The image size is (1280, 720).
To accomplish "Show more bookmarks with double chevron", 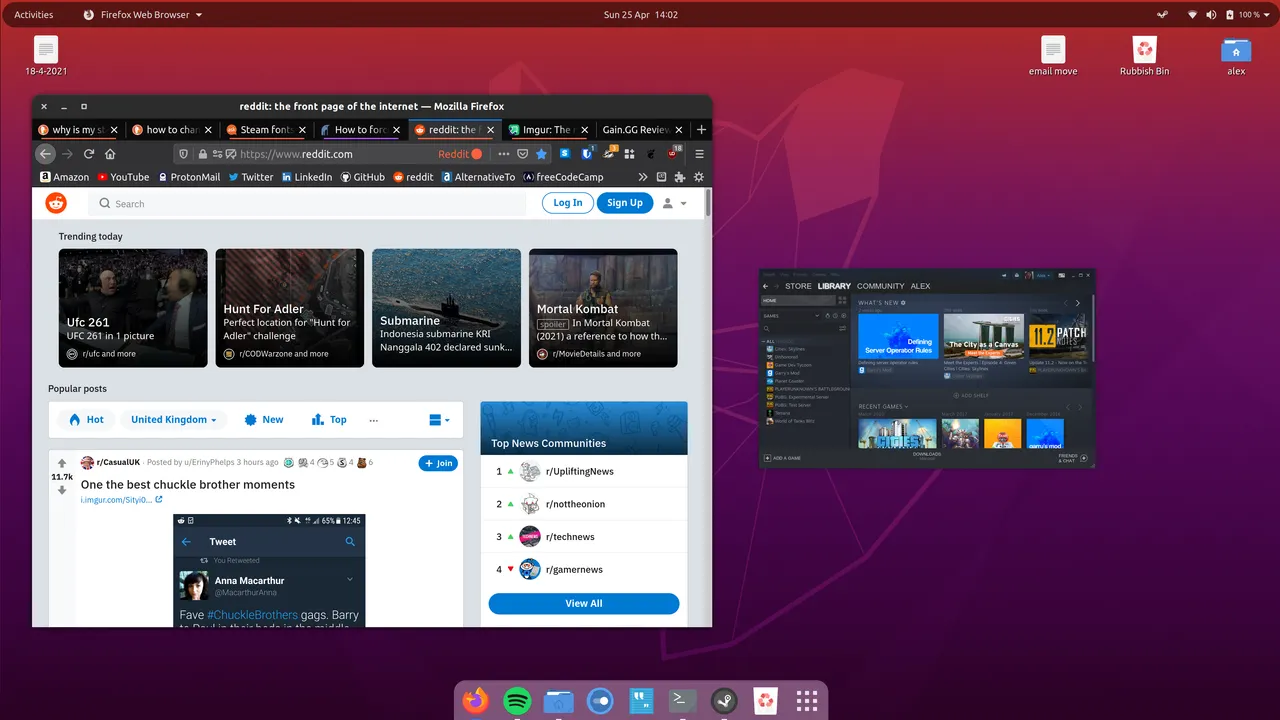I will 643,177.
